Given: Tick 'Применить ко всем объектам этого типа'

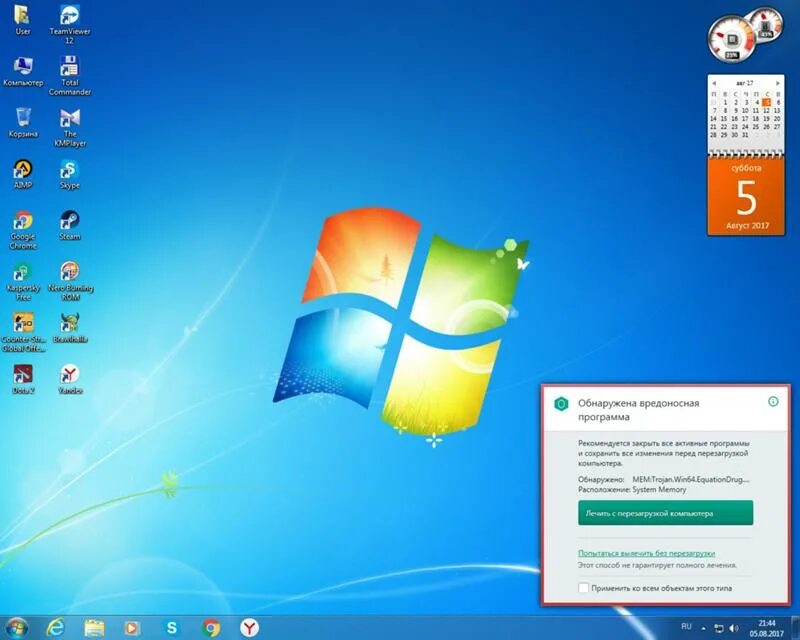Looking at the screenshot, I should [583, 588].
